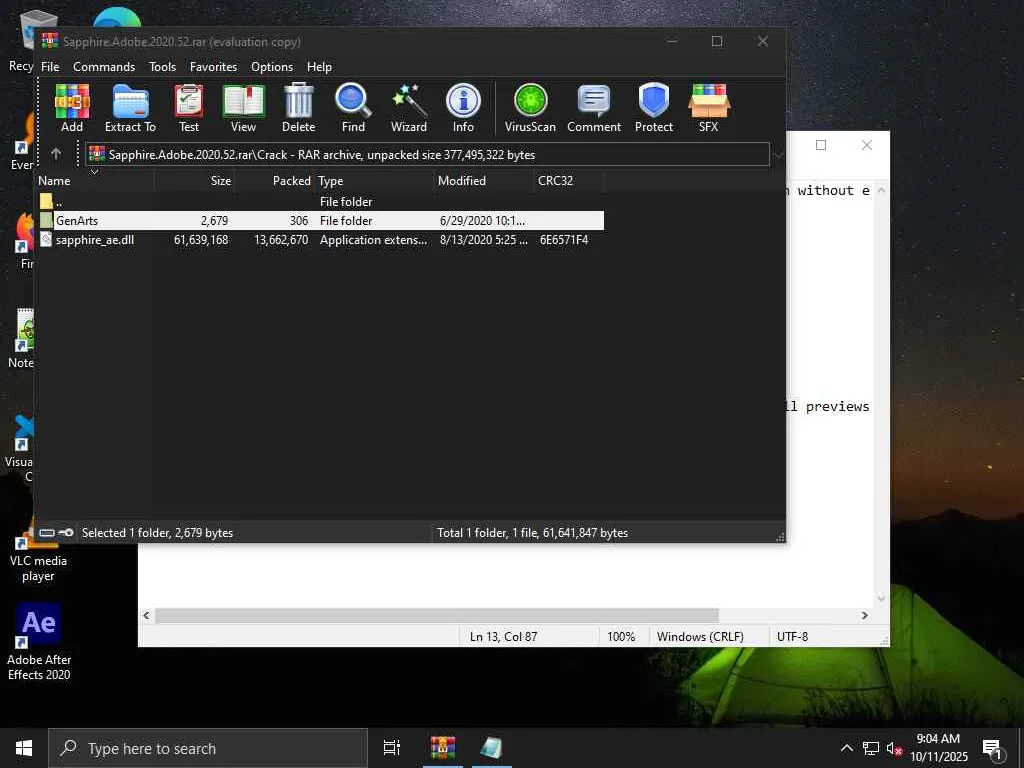Add a Comment to archive

(594, 108)
